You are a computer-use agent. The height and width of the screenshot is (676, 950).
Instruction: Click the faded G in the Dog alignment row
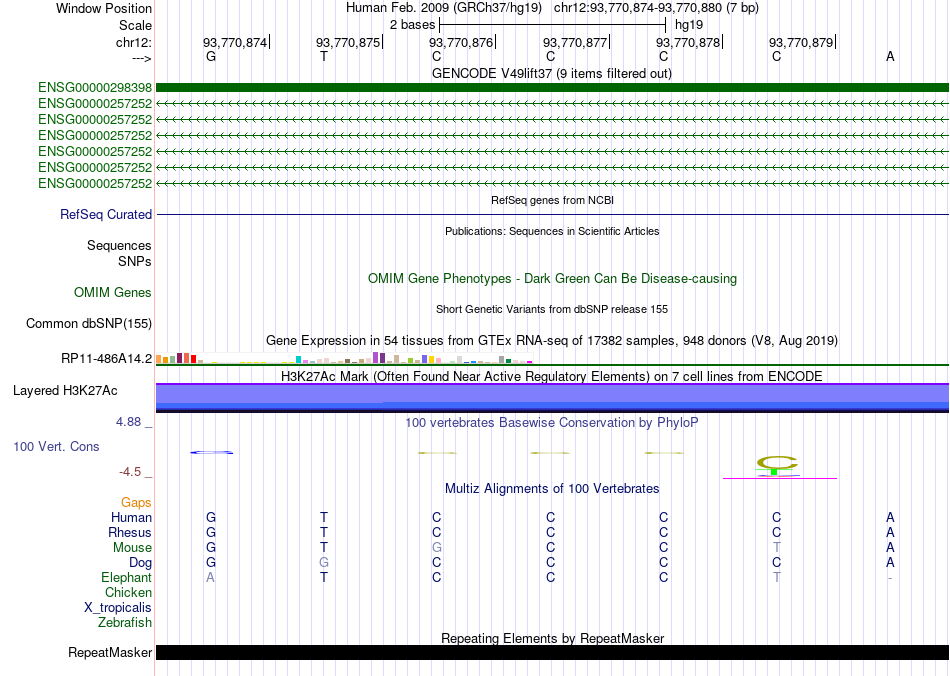(324, 563)
